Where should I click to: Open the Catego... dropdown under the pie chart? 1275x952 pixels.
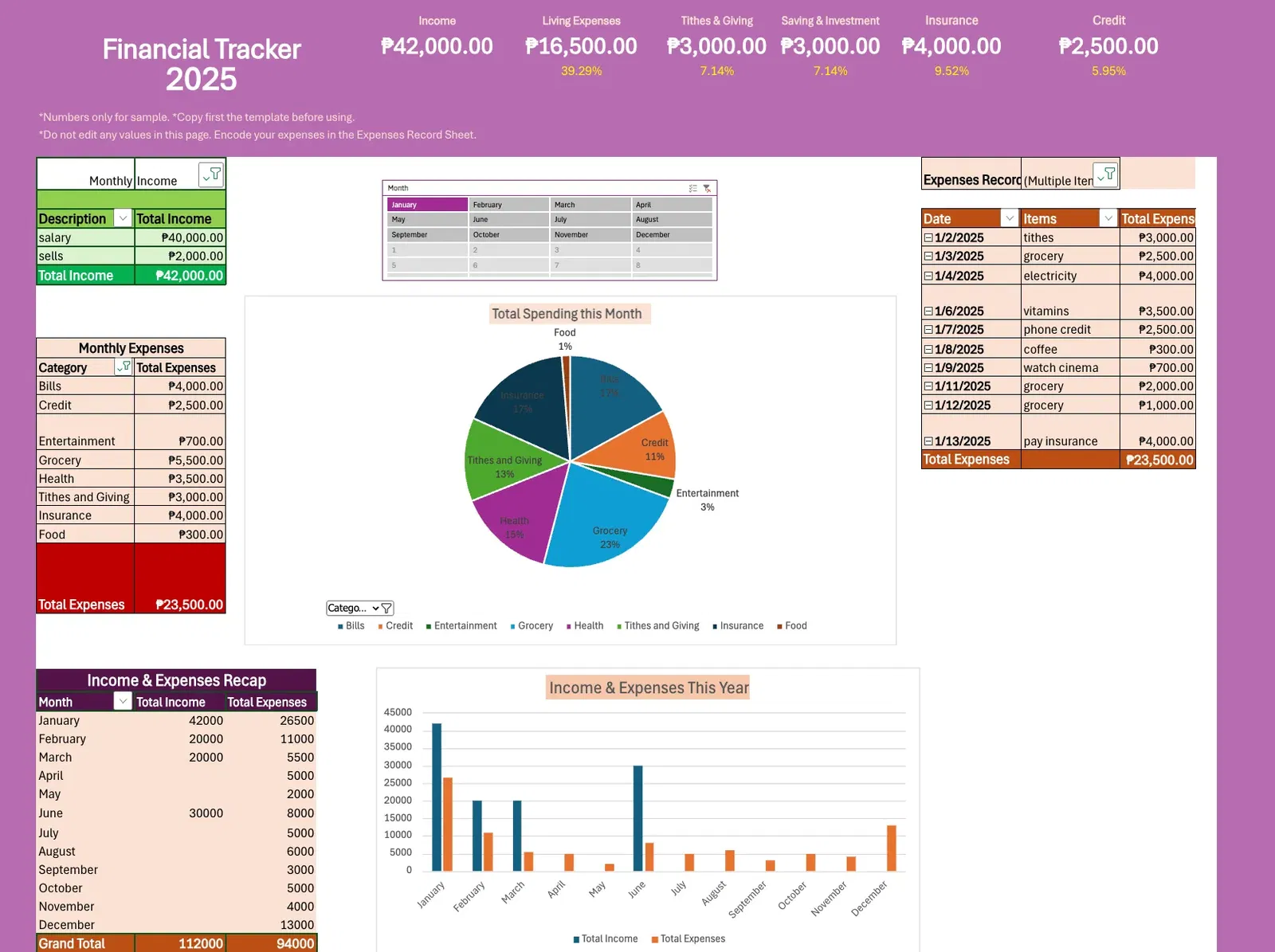coord(375,608)
